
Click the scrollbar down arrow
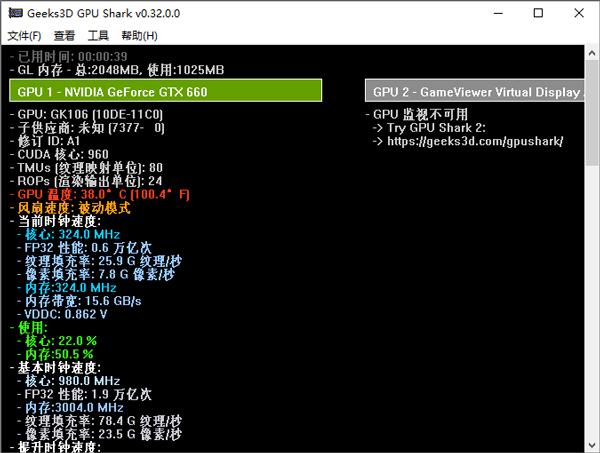pos(592,445)
